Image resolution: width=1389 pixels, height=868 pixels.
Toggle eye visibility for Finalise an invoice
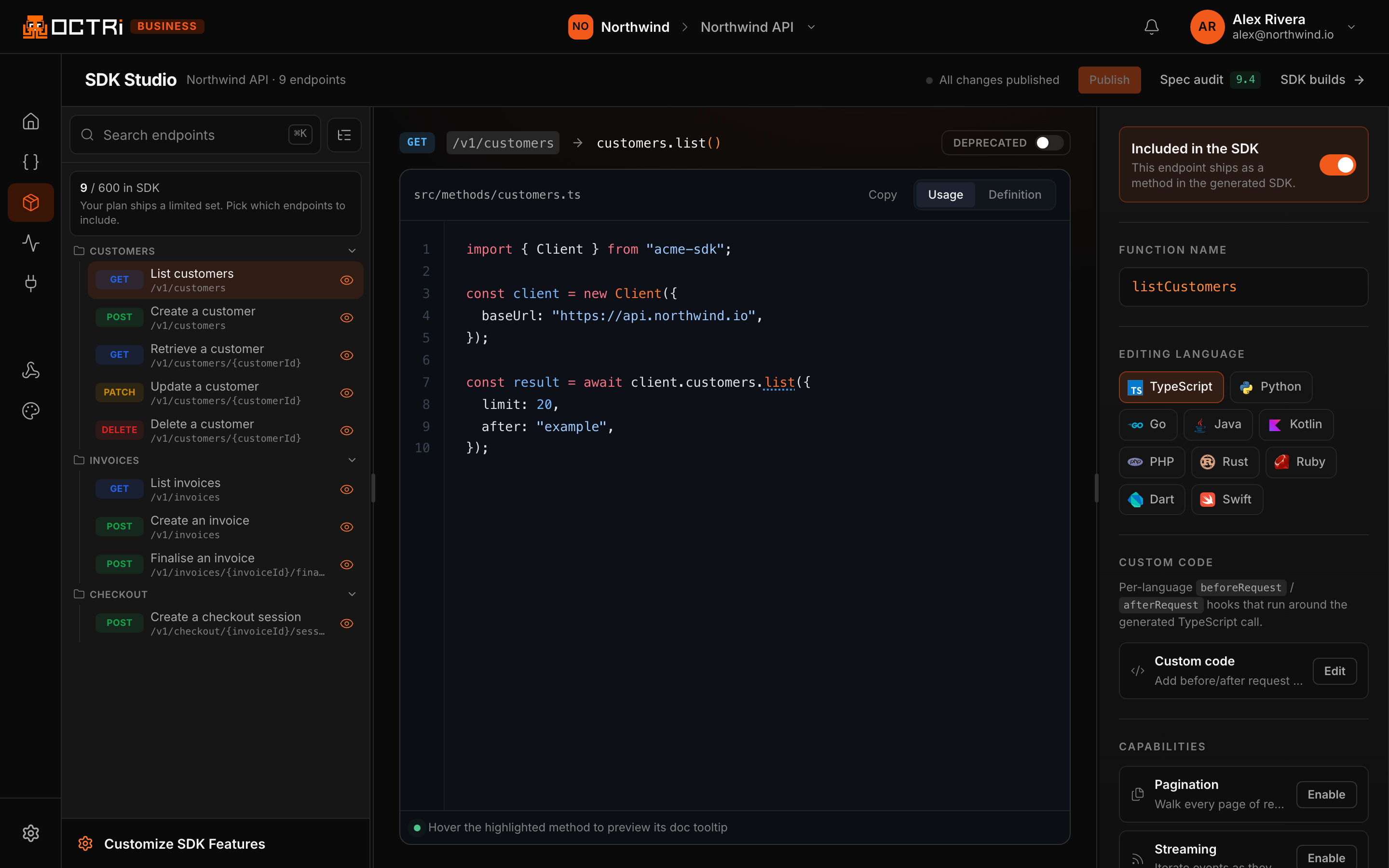[347, 565]
